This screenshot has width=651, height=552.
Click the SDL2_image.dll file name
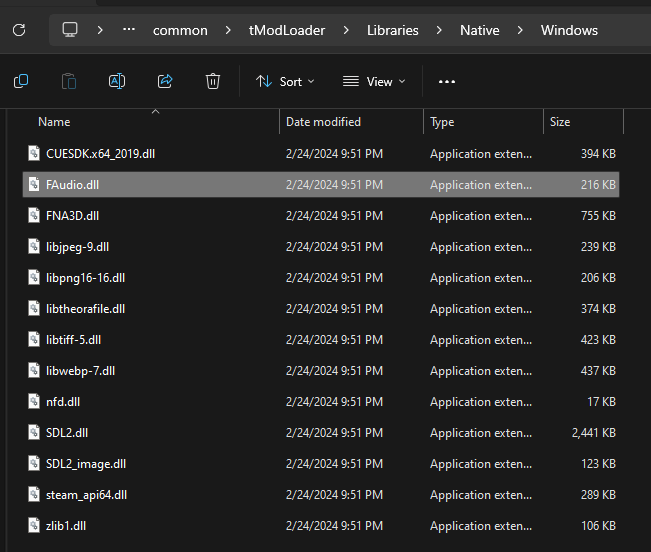(86, 464)
